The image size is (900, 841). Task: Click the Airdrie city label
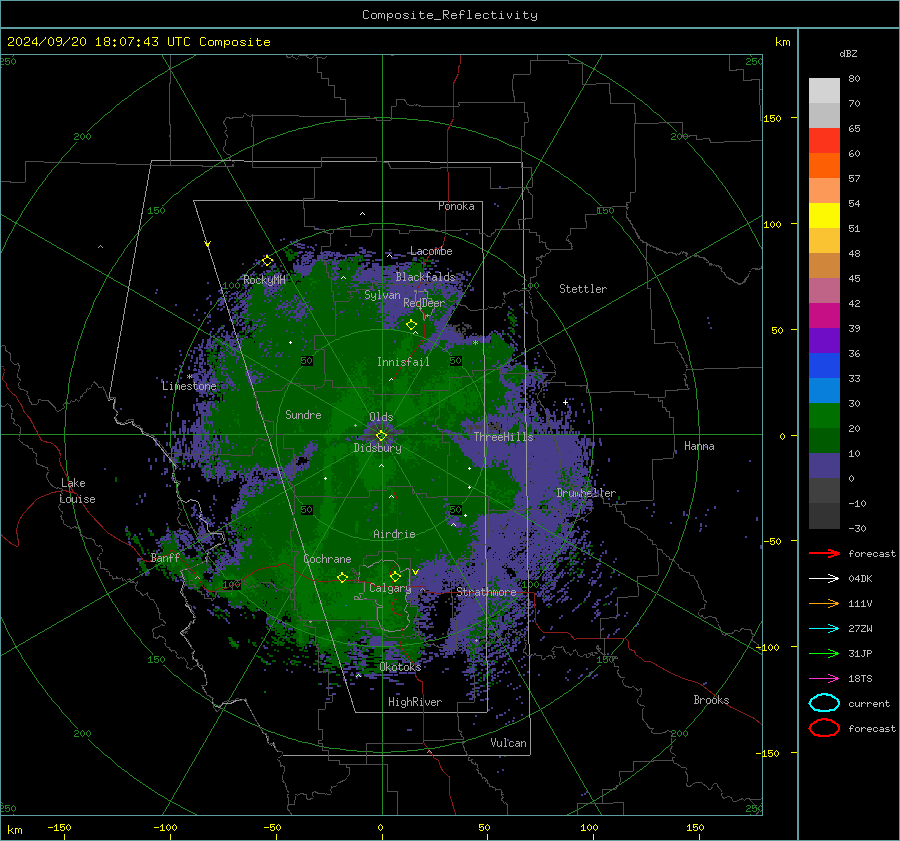point(394,534)
